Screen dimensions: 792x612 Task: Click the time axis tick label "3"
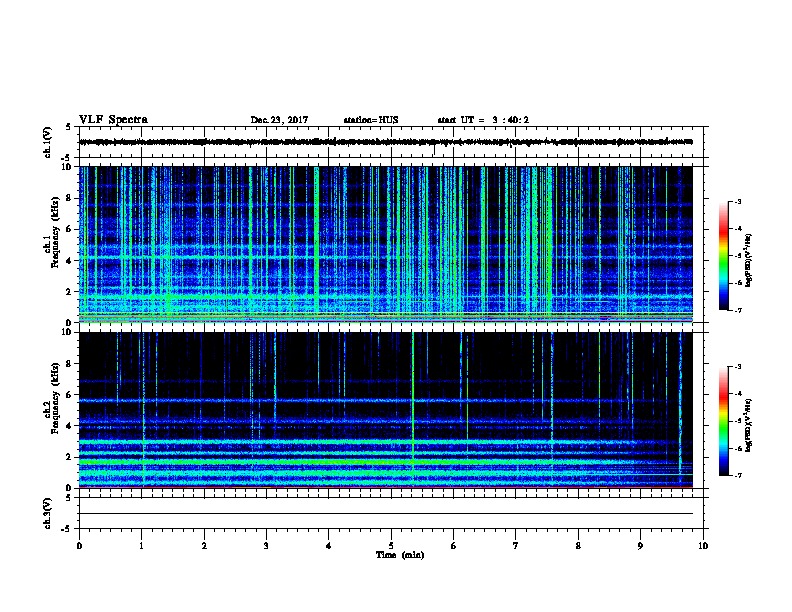click(x=266, y=546)
